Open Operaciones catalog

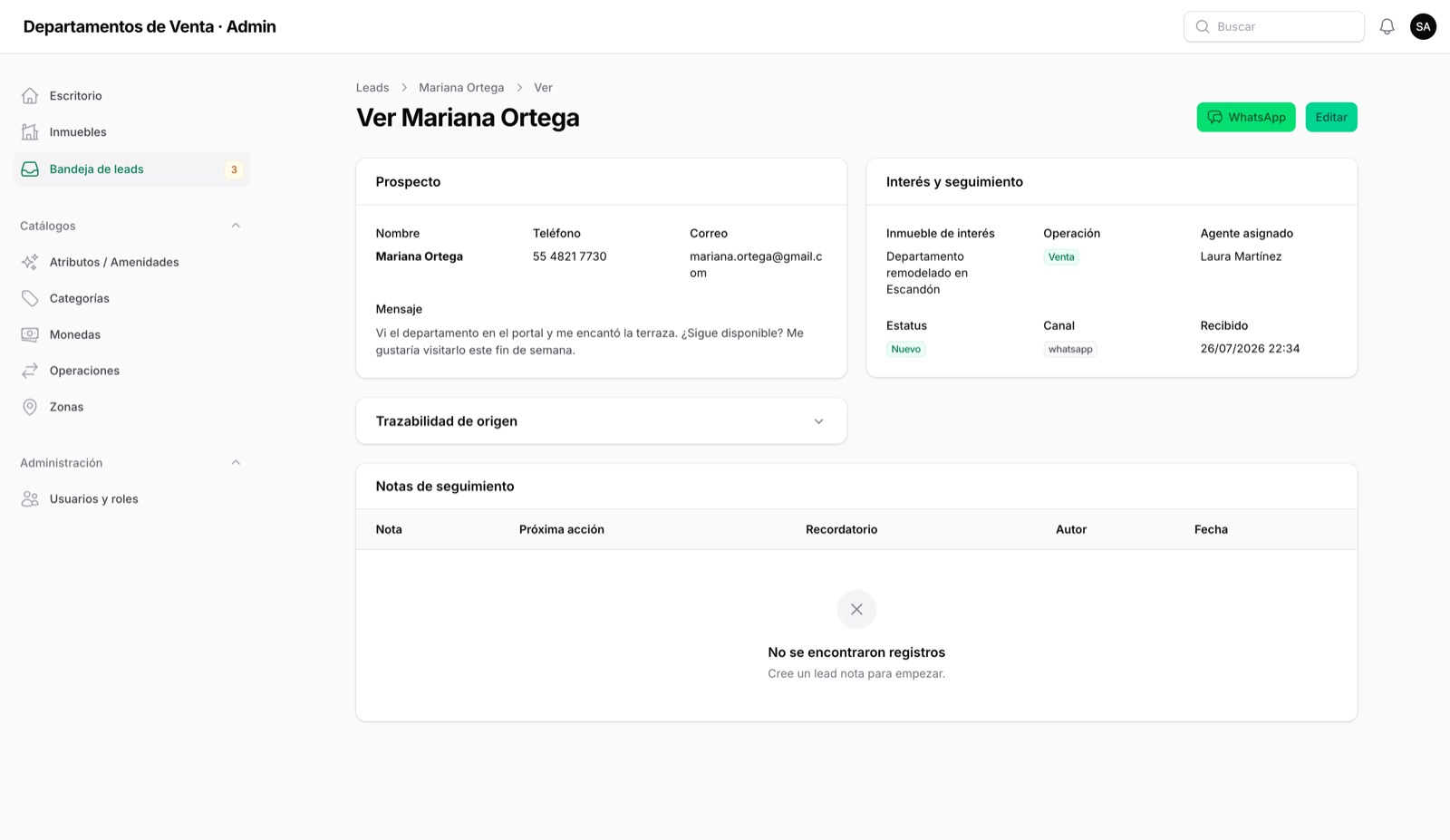(131, 371)
